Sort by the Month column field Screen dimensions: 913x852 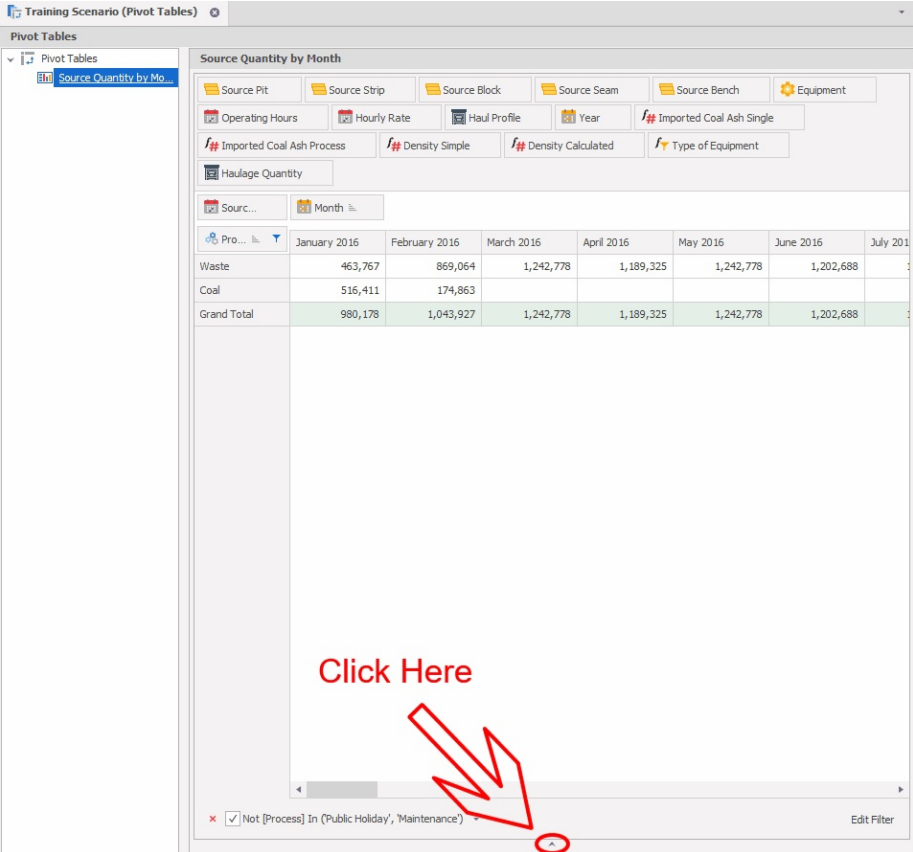pyautogui.click(x=336, y=208)
